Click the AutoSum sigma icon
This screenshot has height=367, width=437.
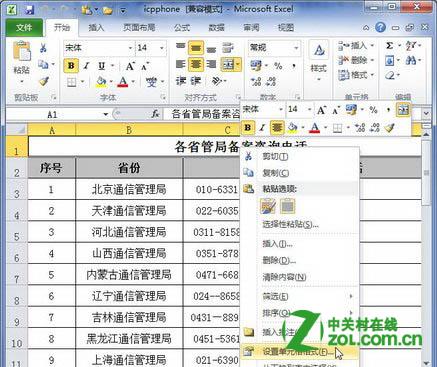tap(389, 46)
